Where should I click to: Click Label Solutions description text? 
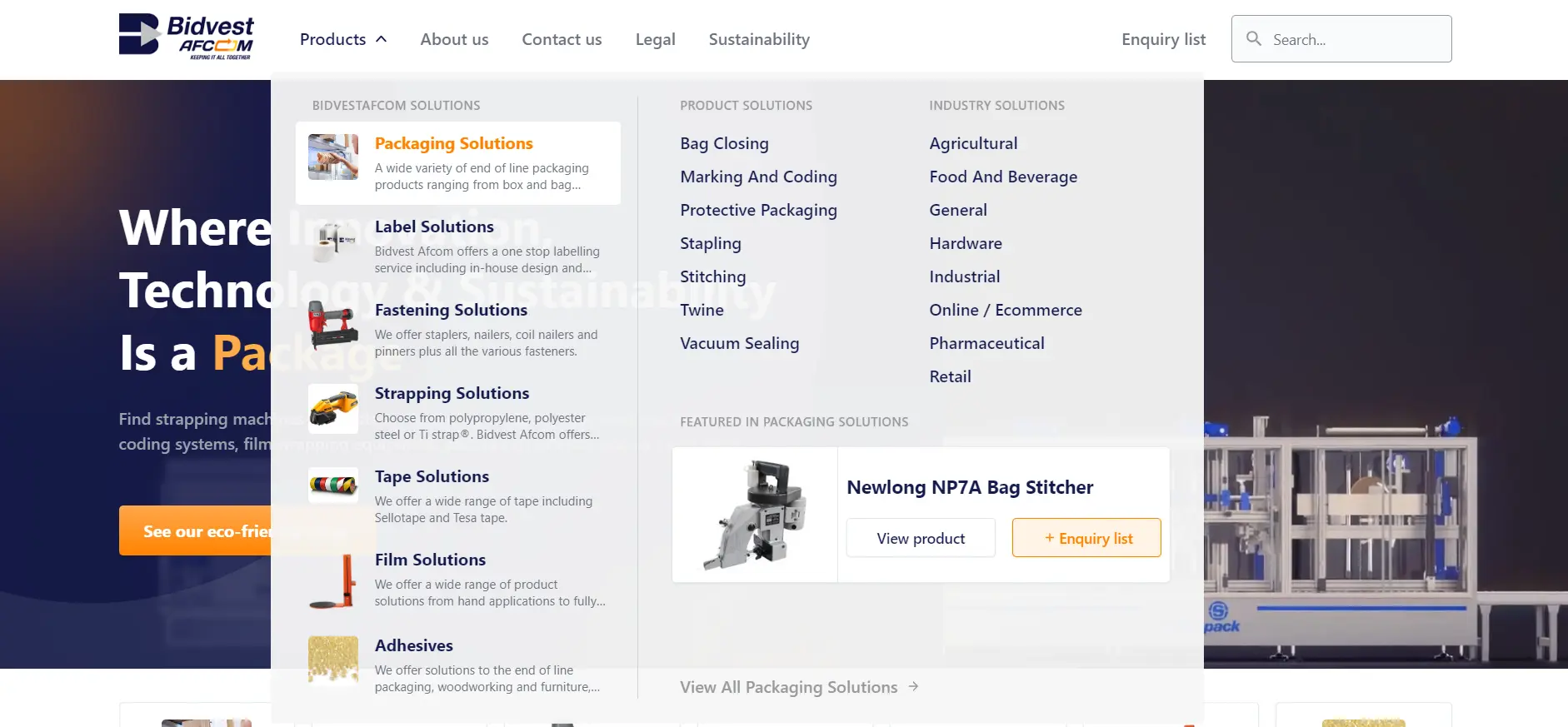487,260
